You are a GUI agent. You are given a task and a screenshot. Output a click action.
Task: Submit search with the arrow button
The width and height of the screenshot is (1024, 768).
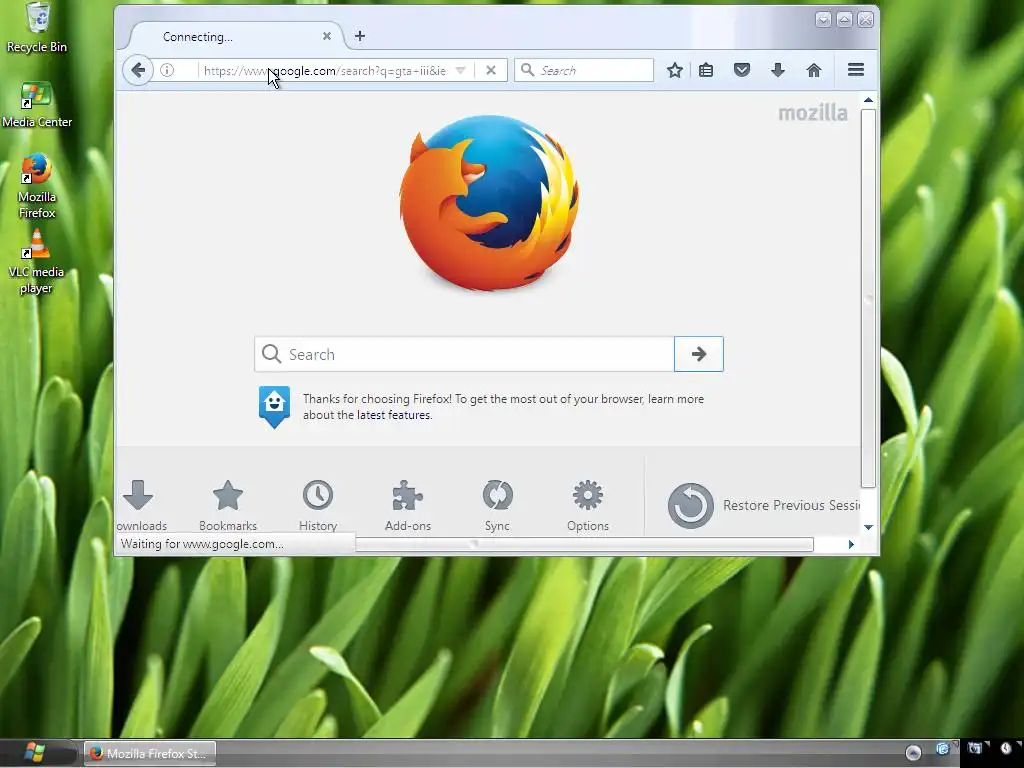(x=699, y=354)
